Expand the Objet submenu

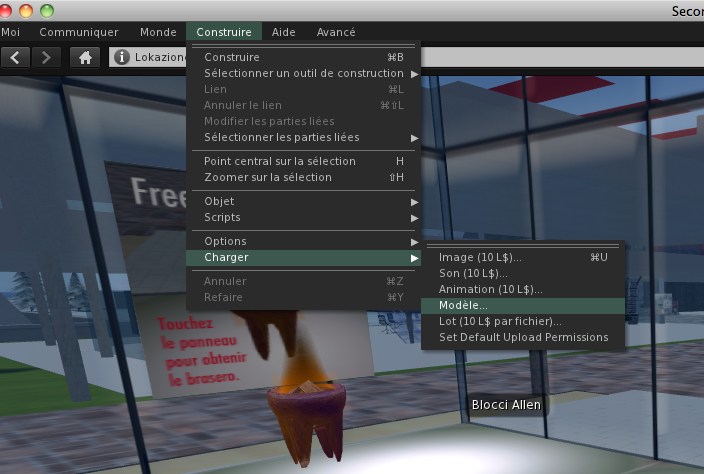click(304, 201)
